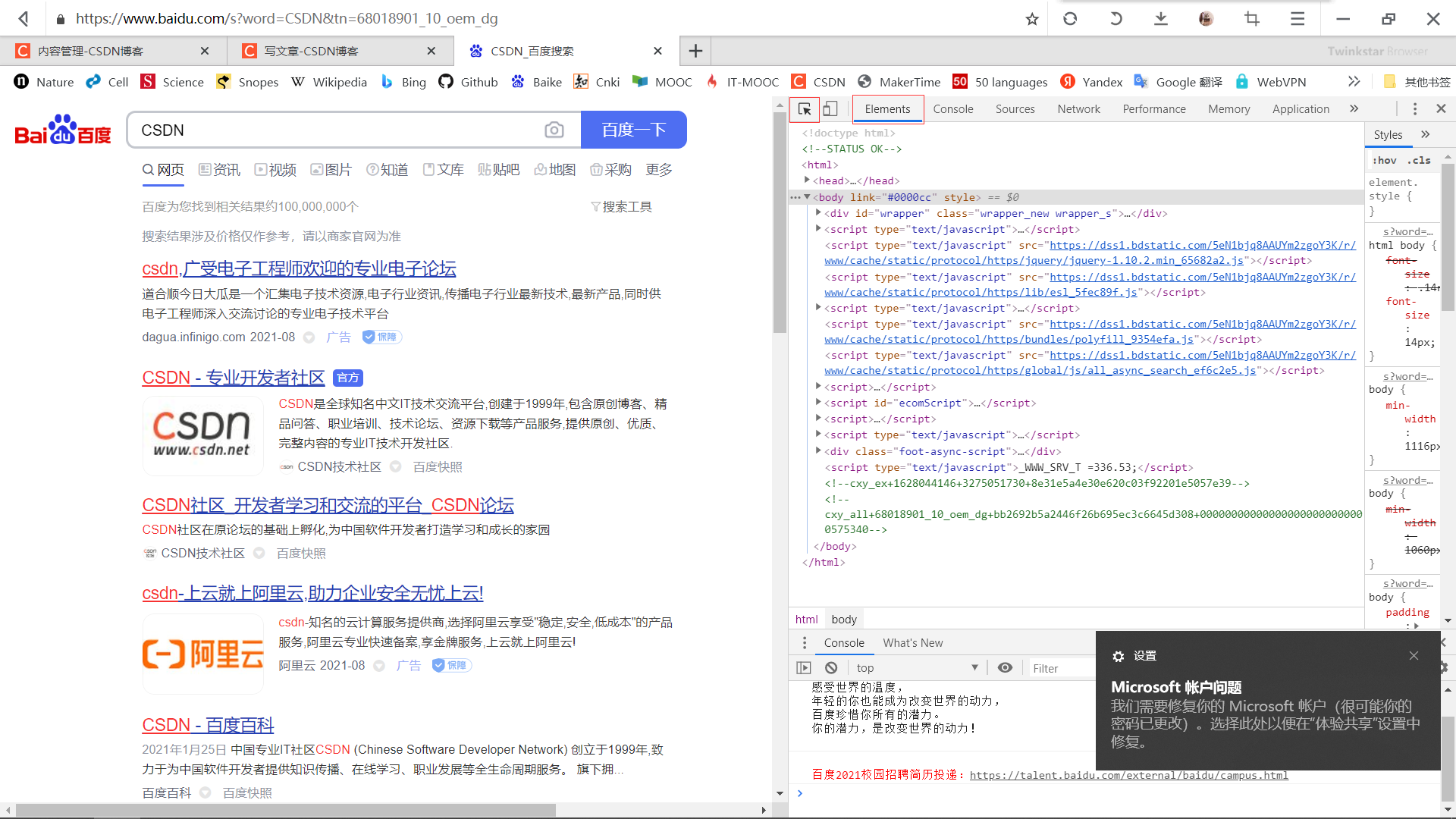The image size is (1456, 819).
Task: Switch to DevTools Performance tab
Action: pyautogui.click(x=1154, y=109)
